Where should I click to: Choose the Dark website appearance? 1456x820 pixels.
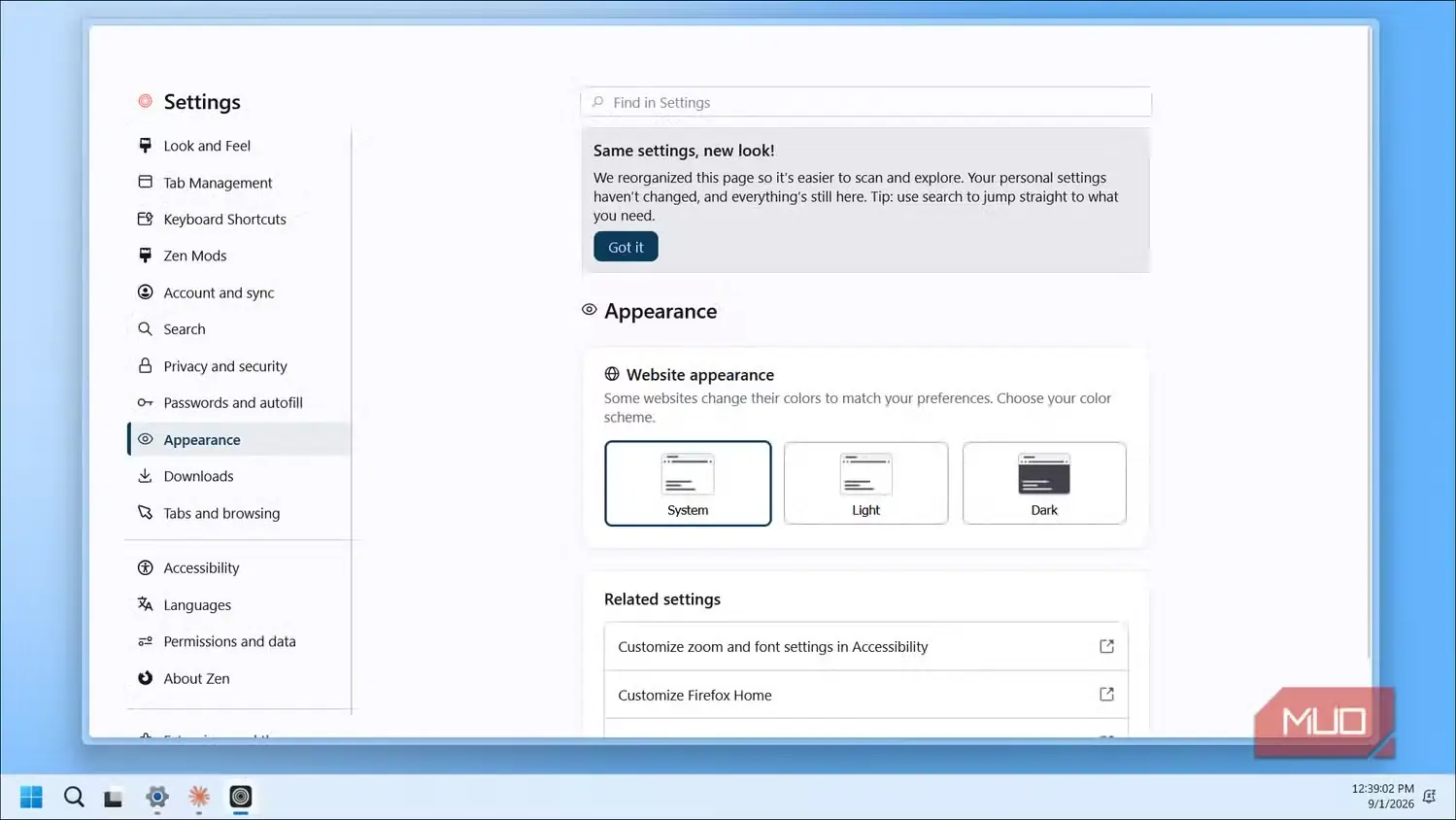(x=1044, y=483)
